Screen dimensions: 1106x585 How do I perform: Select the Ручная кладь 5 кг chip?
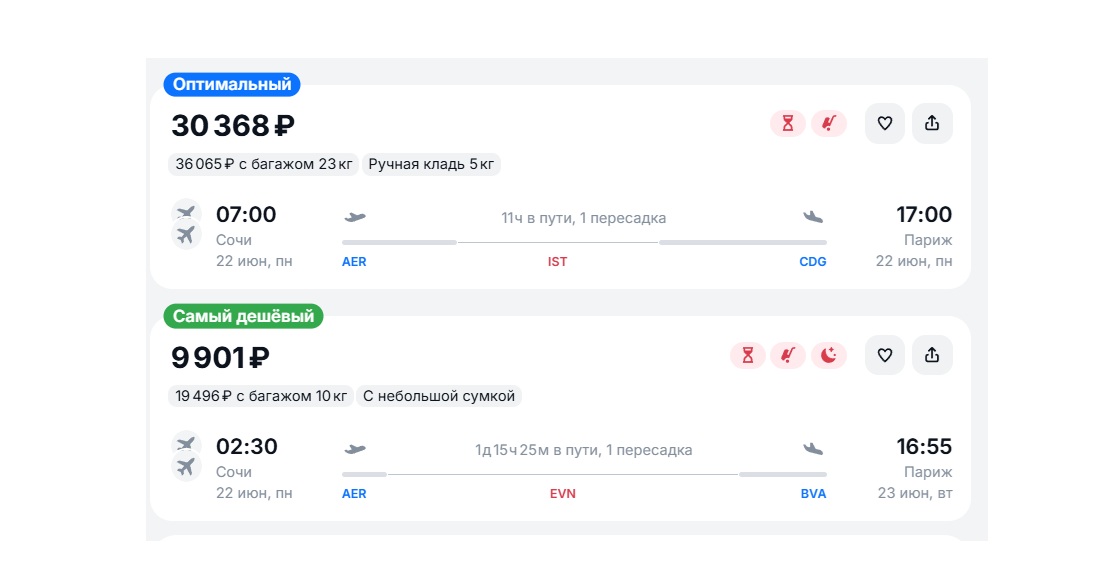tap(431, 164)
